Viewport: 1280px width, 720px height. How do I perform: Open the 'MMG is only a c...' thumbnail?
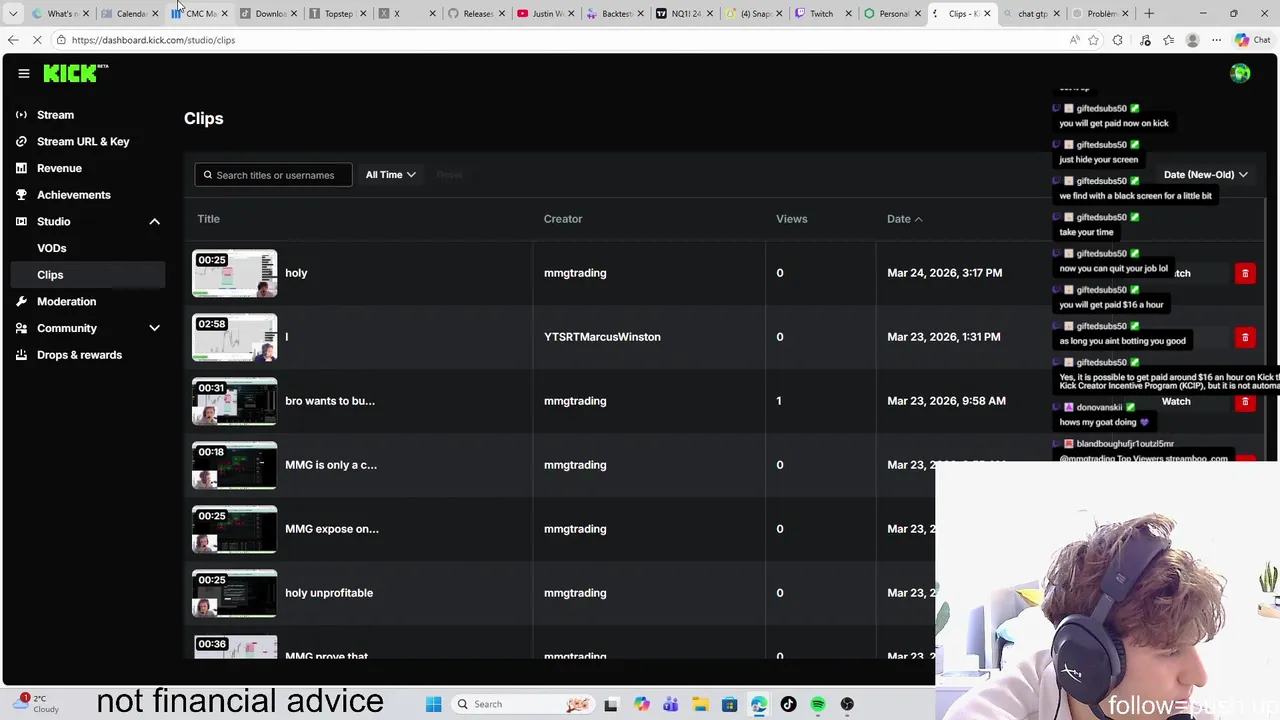click(234, 465)
